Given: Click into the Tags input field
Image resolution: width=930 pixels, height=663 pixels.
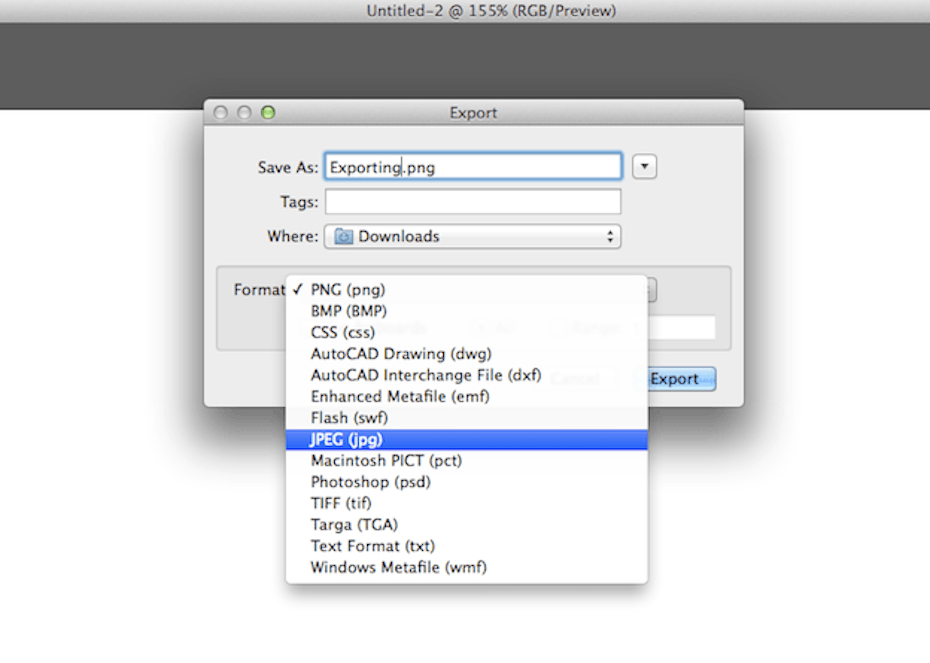Looking at the screenshot, I should (x=472, y=202).
